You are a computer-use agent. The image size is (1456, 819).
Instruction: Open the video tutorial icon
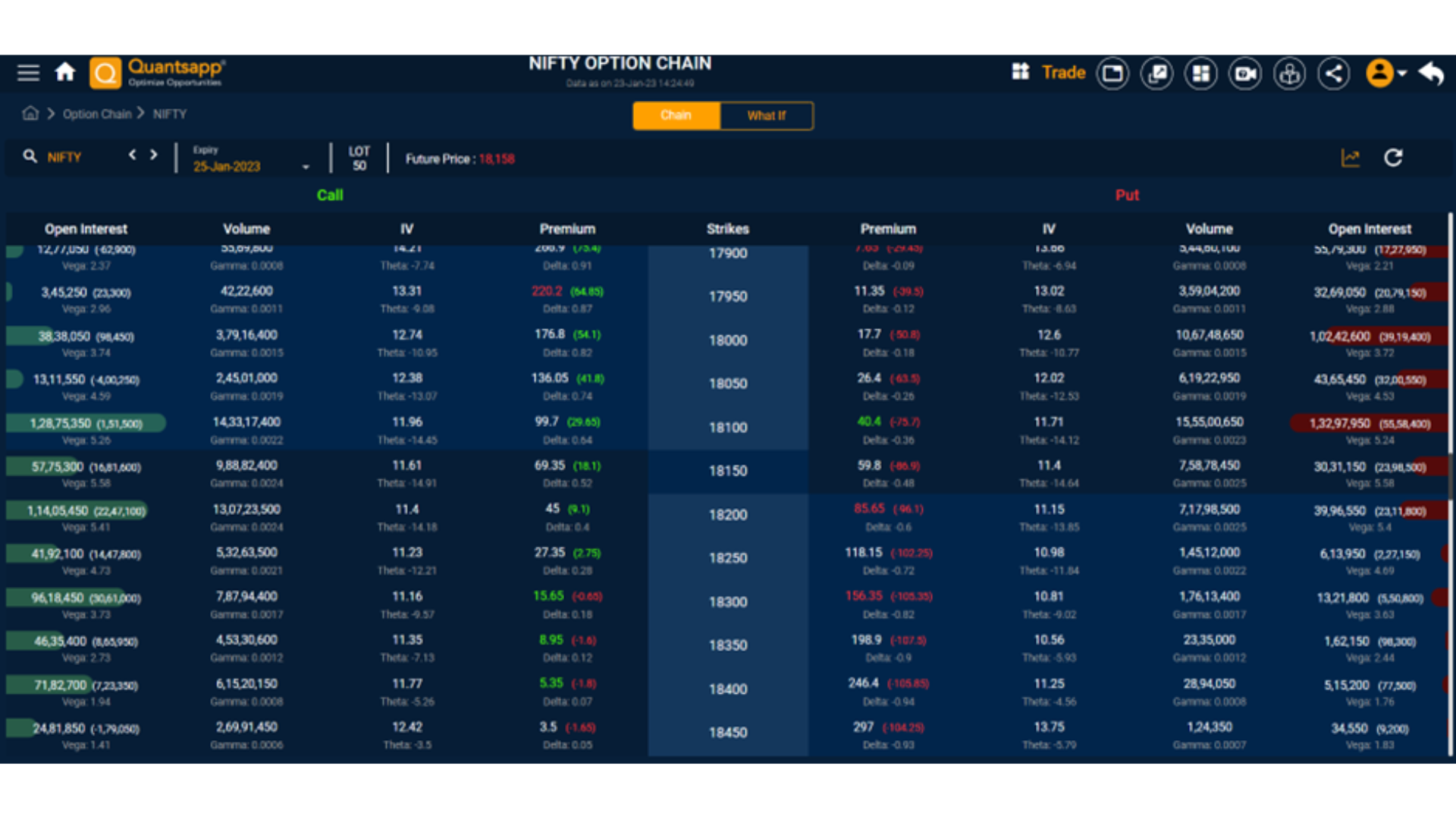1244,73
